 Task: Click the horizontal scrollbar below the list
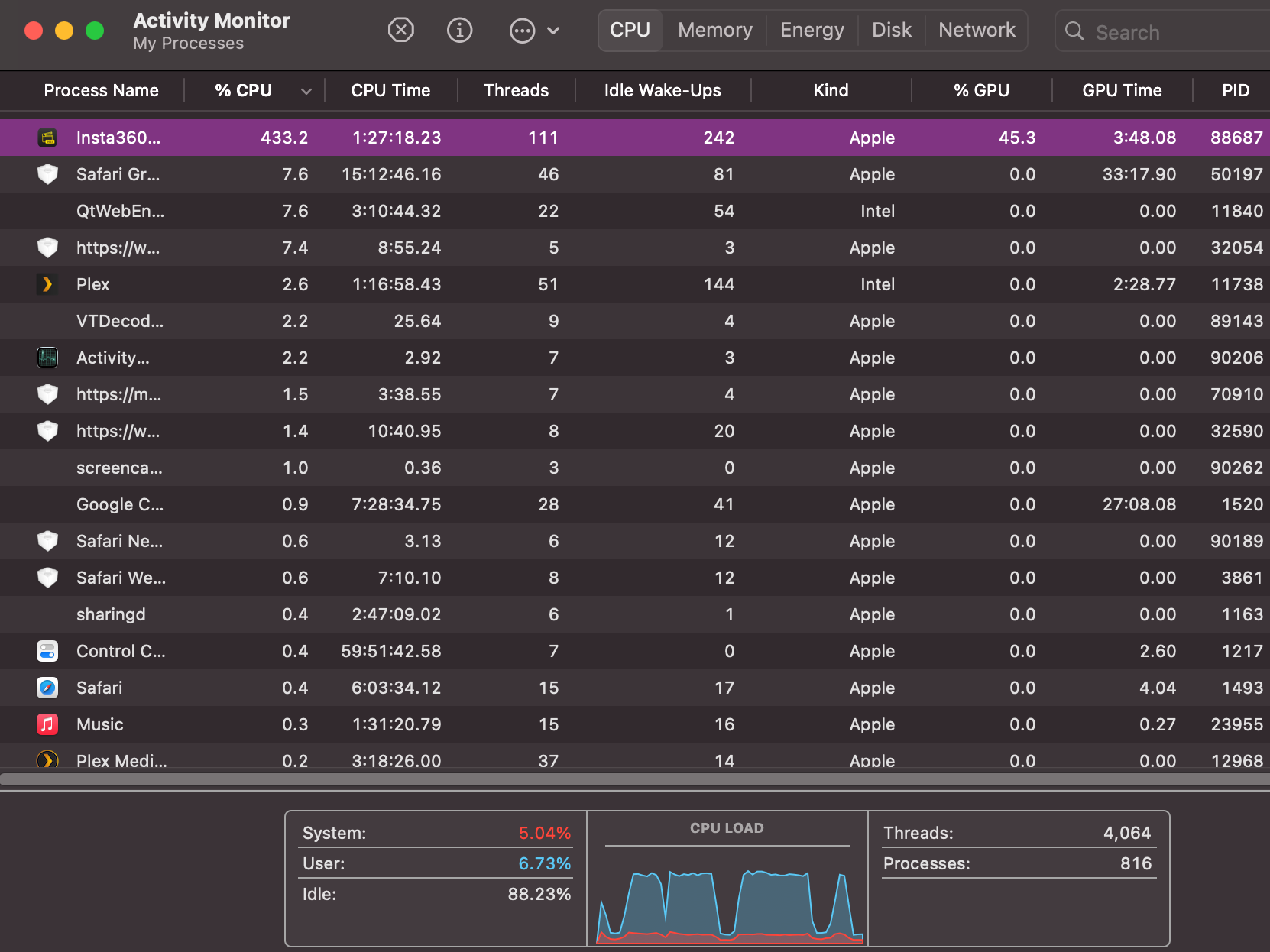coord(634,779)
